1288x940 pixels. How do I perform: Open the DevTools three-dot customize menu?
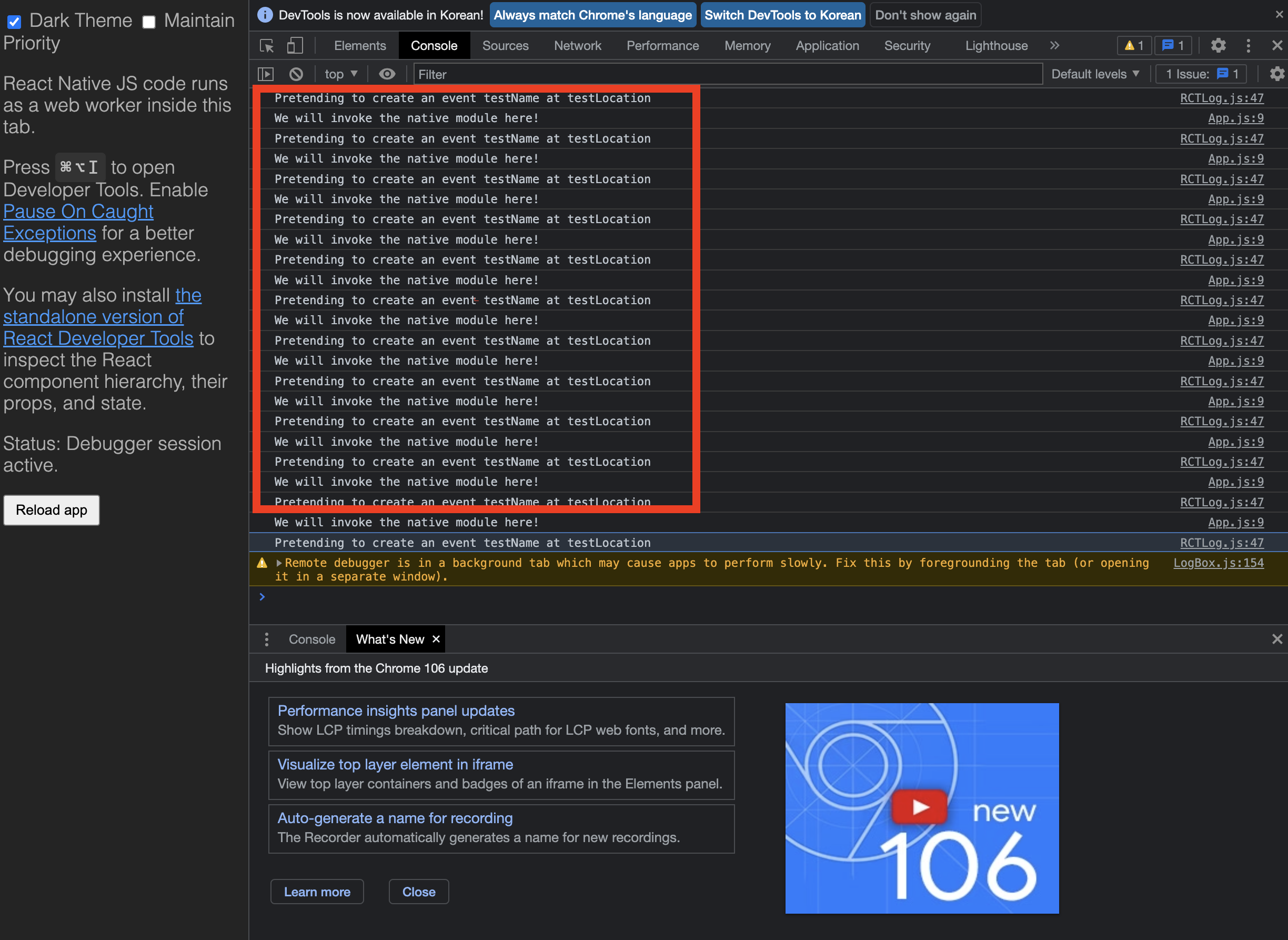(x=1248, y=45)
